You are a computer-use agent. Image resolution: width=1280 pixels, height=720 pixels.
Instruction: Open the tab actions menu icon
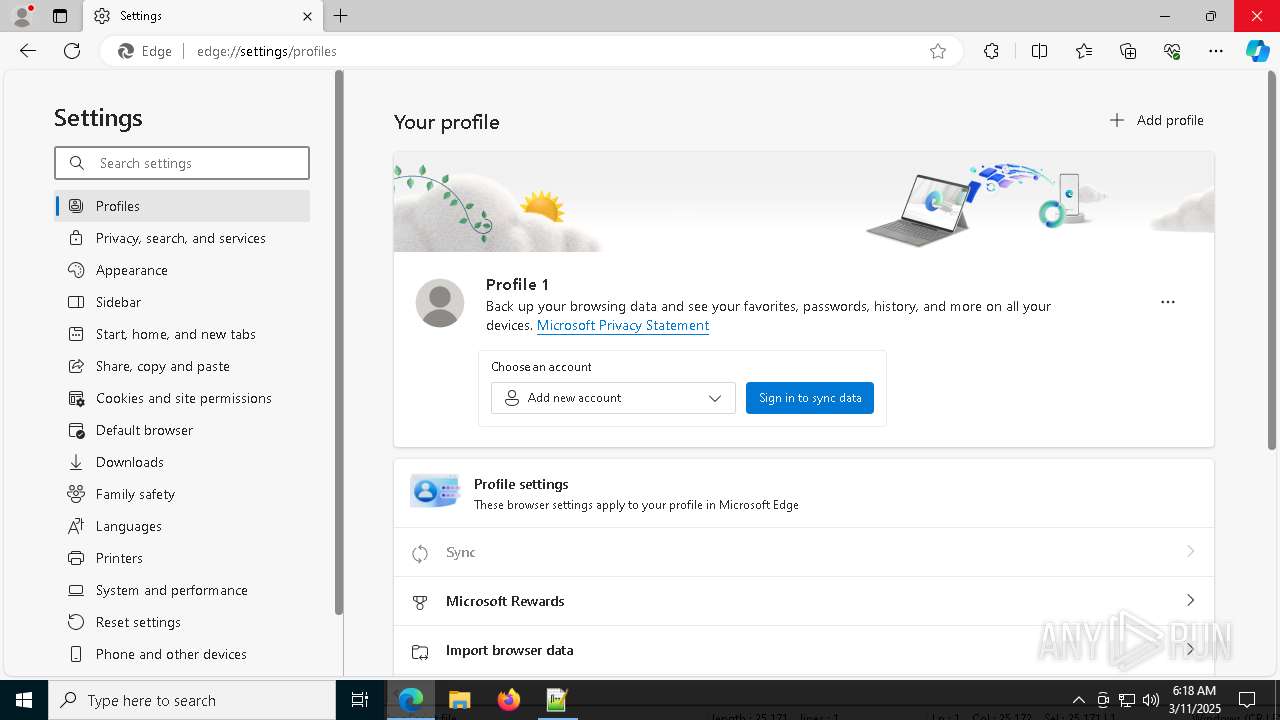[60, 16]
